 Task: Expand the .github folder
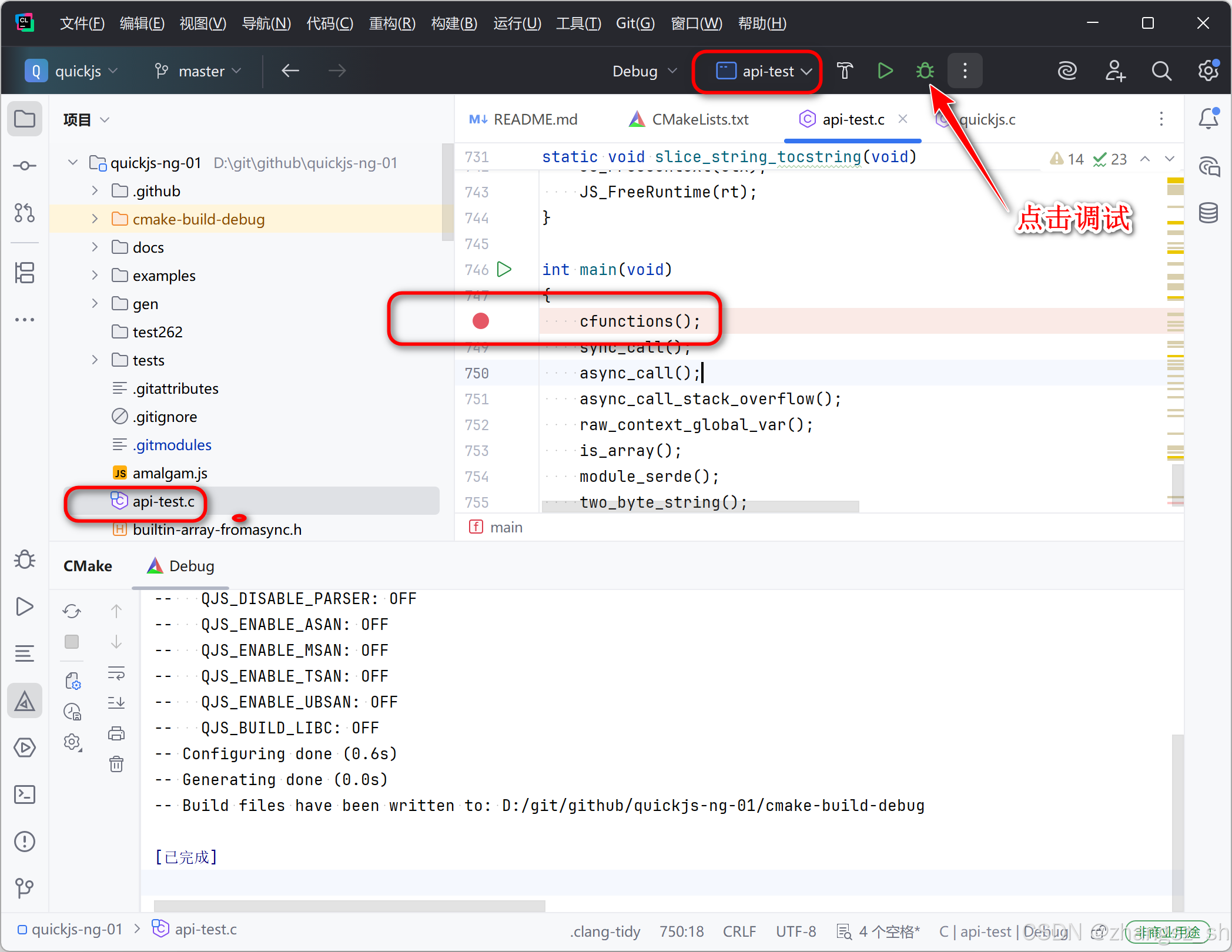(95, 191)
